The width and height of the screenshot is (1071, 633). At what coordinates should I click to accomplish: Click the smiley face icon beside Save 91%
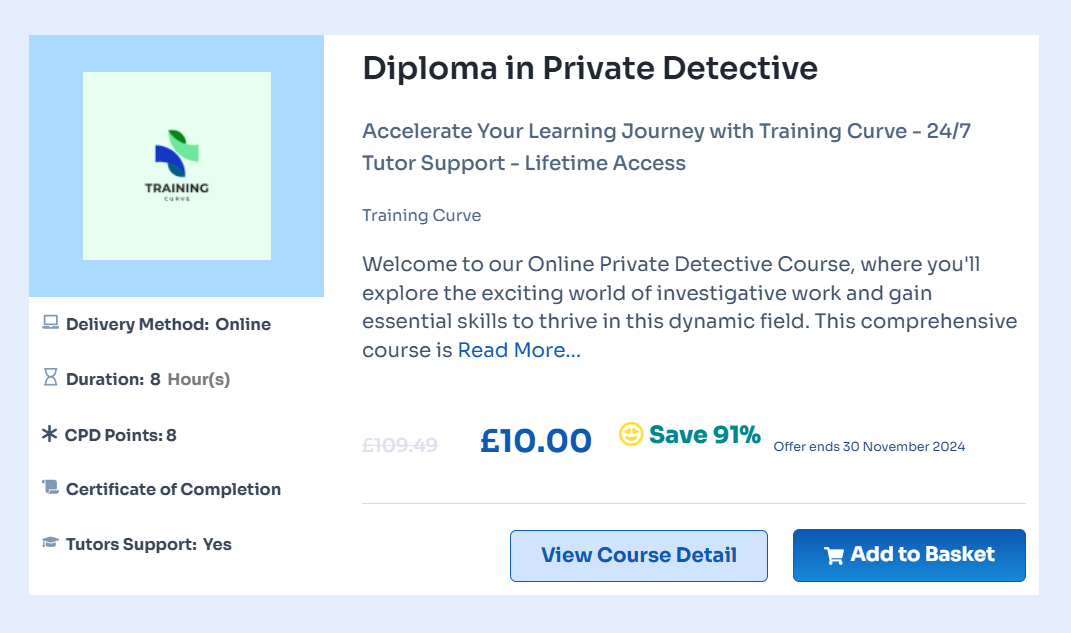[631, 434]
